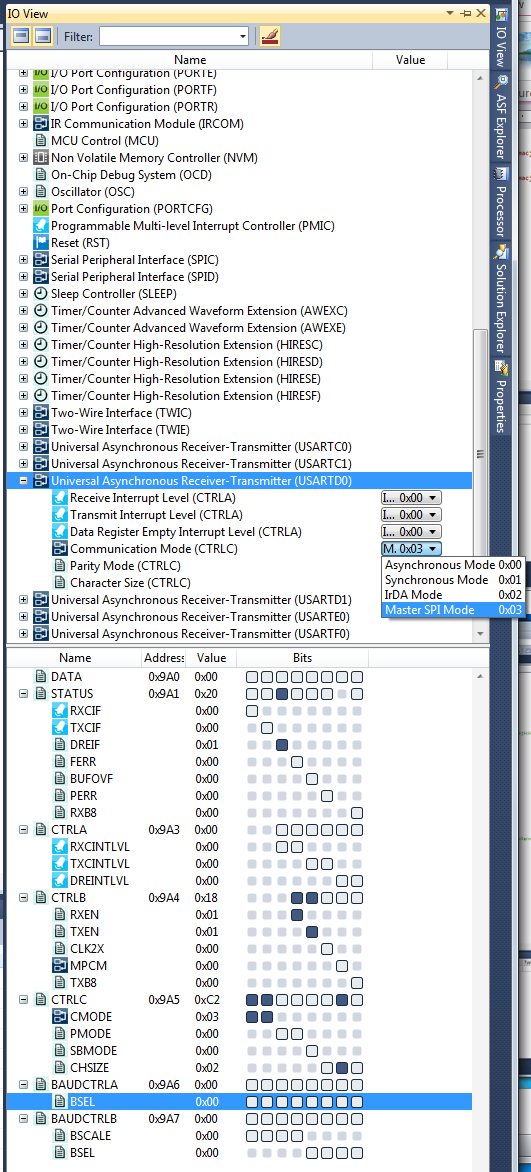Select the USARTC0 tree row
Screen dimensions: 531x1172
pyautogui.click(x=239, y=447)
